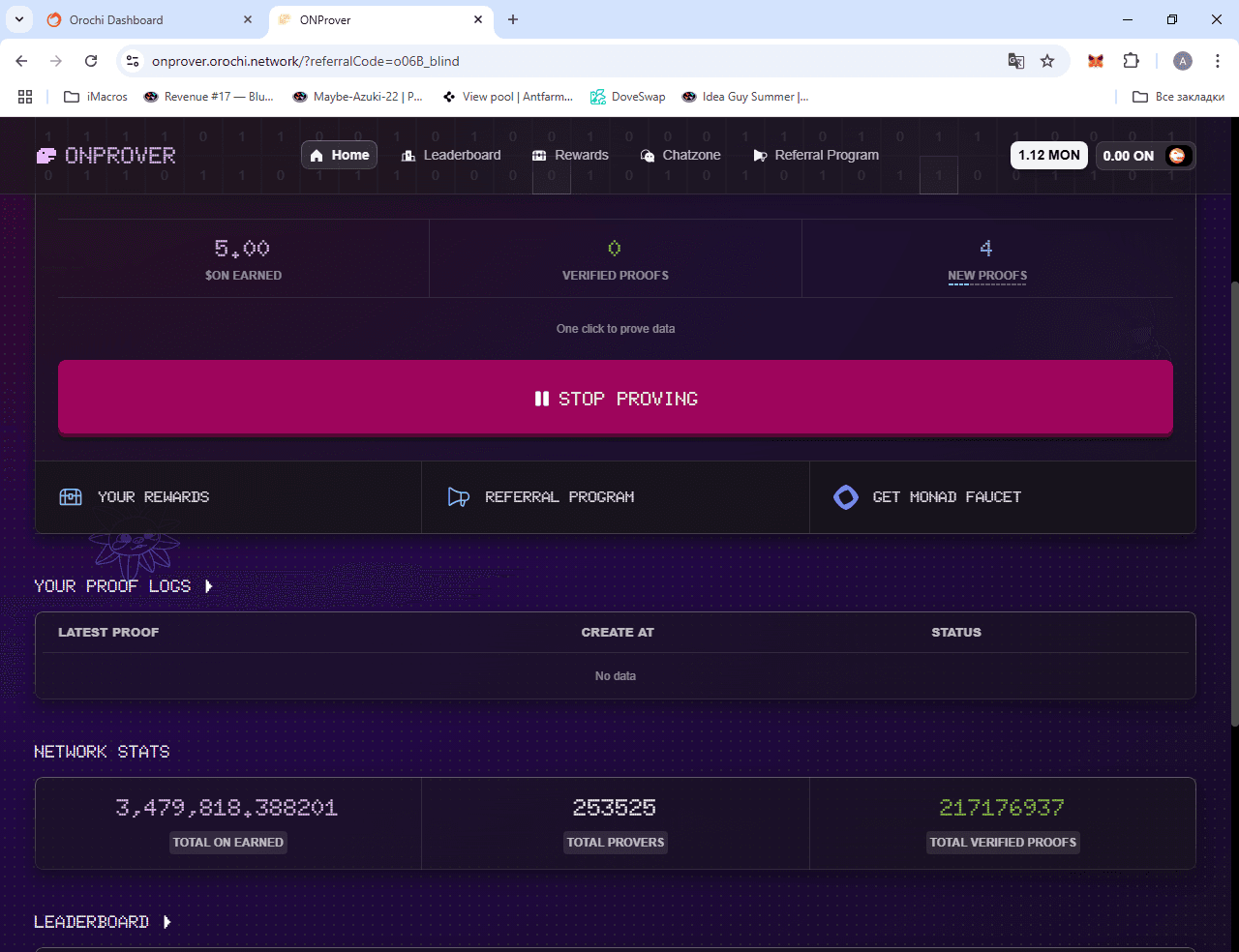The width and height of the screenshot is (1239, 952).
Task: Open REFERRAL PROGRAM panel
Action: tap(616, 497)
